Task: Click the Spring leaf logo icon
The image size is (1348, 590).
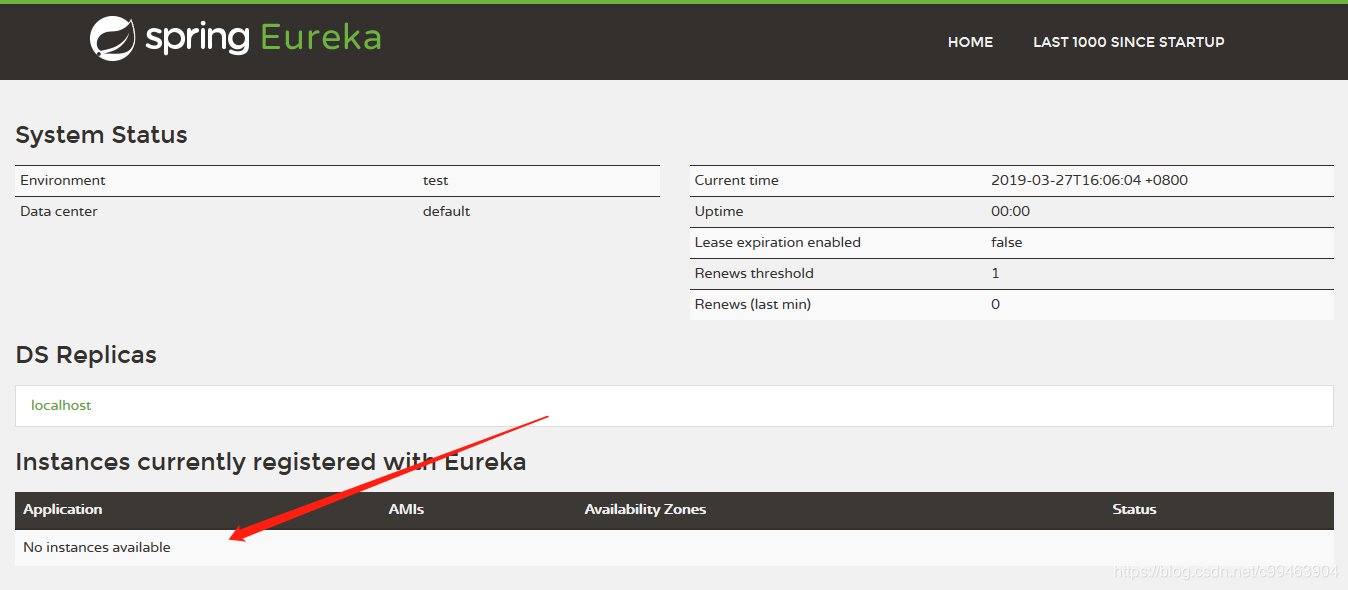Action: tap(112, 39)
